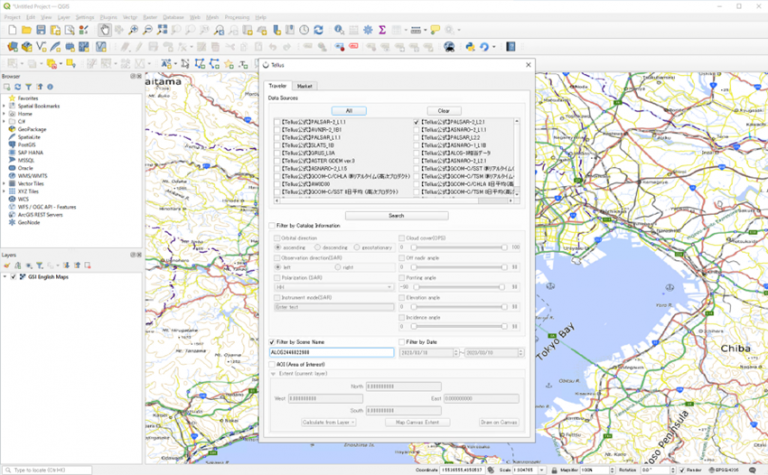Click the Map Canvas Extent button

417,423
